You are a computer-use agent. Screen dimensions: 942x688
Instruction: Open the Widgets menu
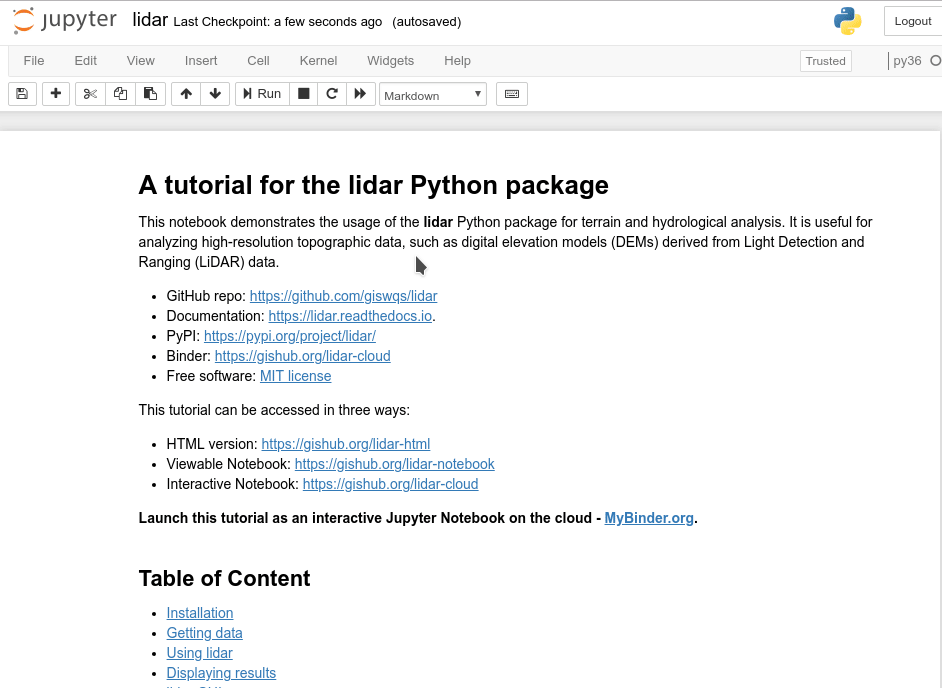coord(390,61)
